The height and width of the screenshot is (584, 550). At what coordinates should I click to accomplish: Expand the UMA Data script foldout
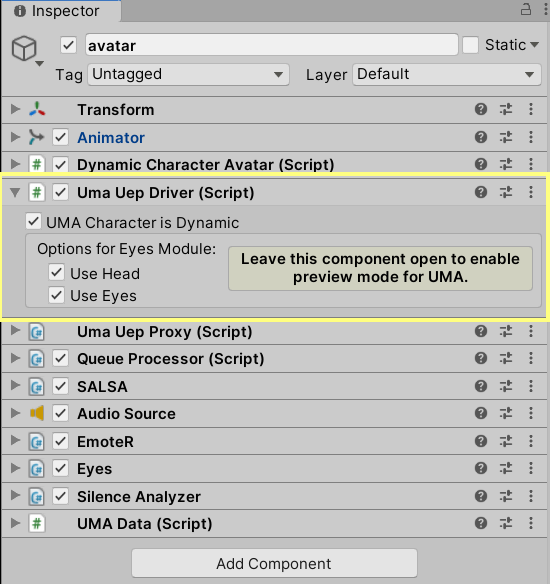click(15, 523)
